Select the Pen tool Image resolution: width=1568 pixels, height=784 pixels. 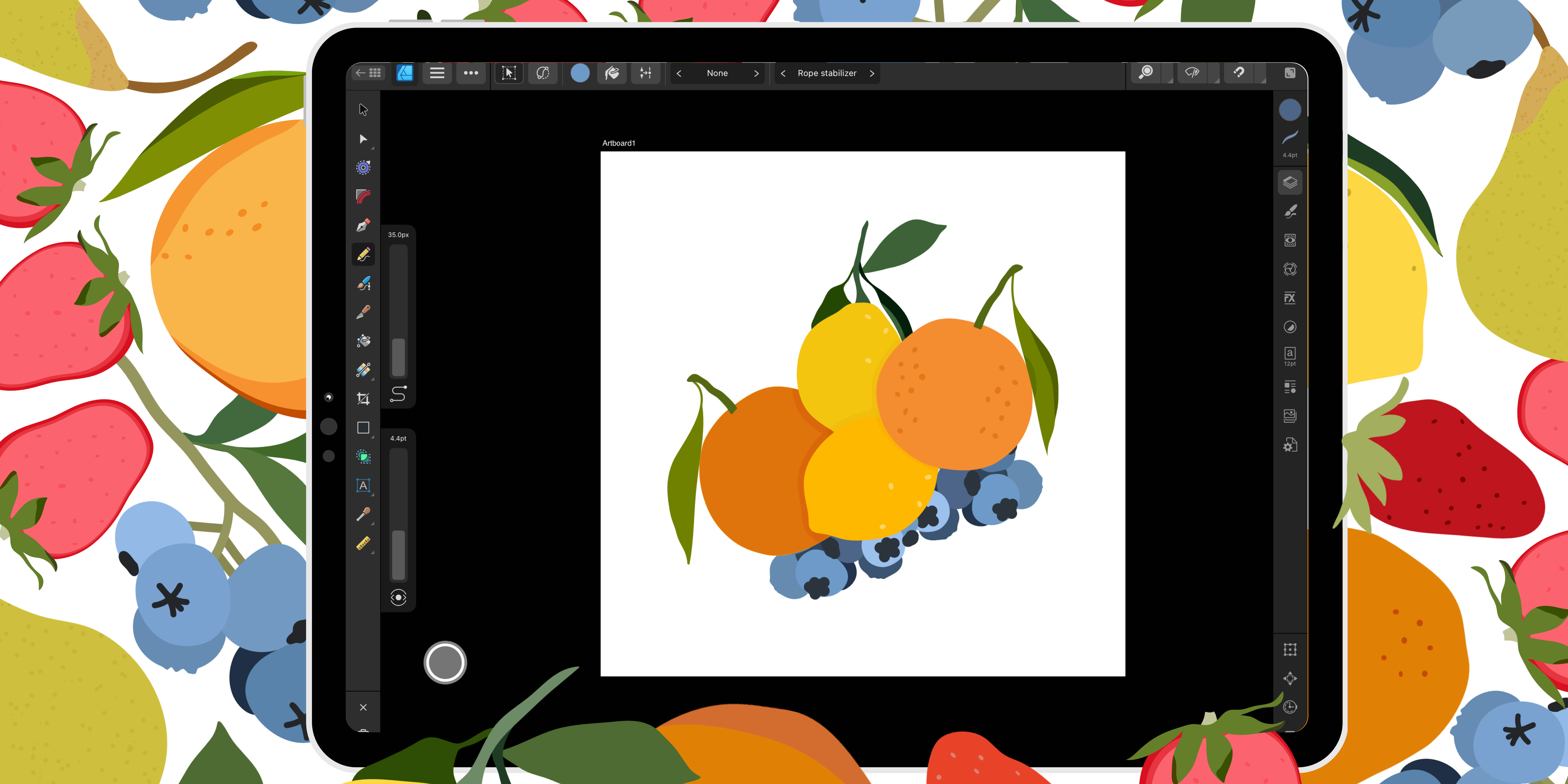(363, 225)
